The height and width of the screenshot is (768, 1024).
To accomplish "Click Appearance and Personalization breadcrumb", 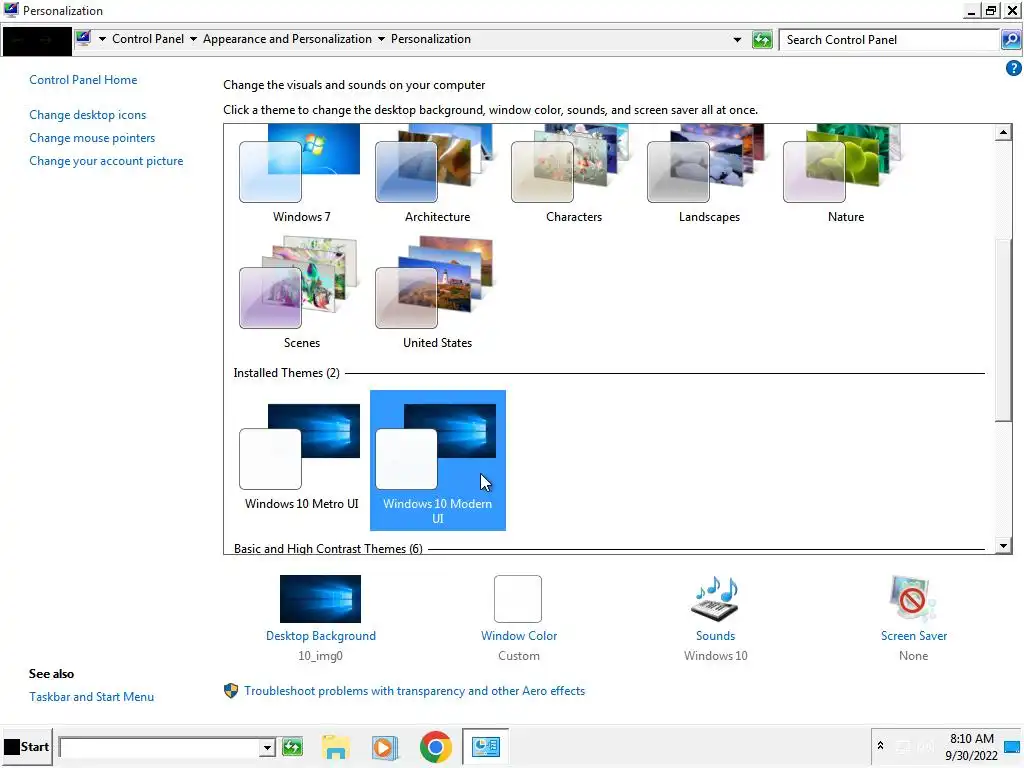I will (287, 39).
